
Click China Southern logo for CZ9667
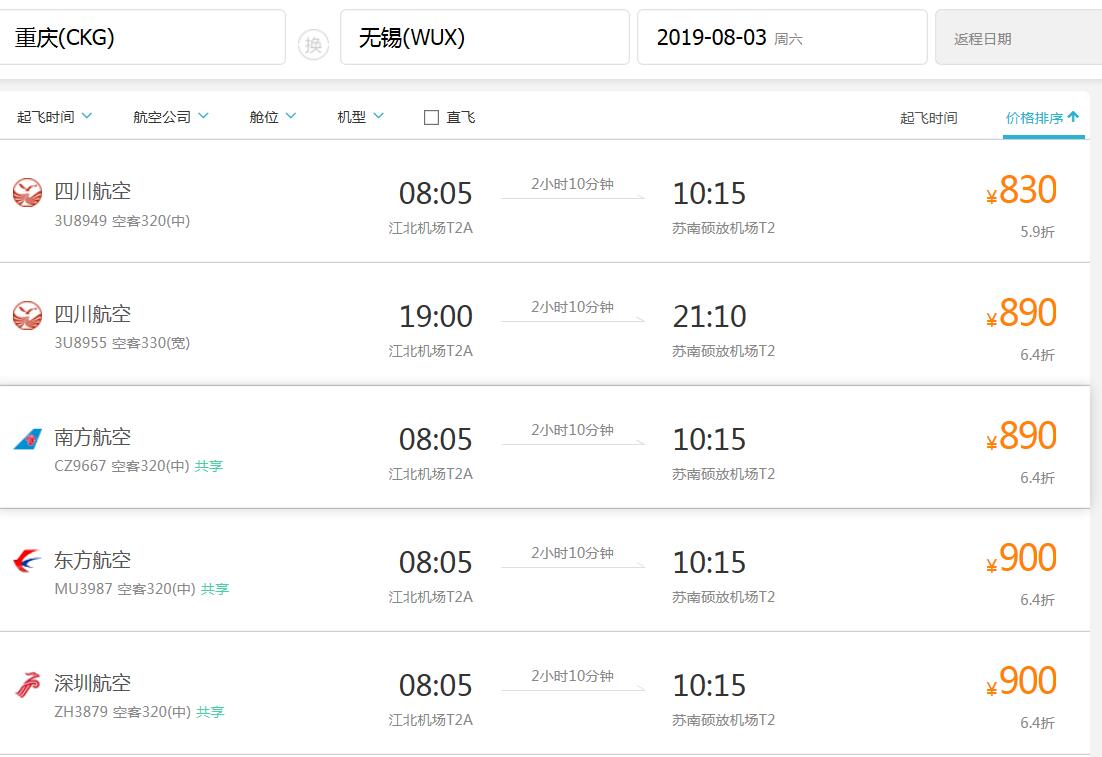click(x=27, y=439)
